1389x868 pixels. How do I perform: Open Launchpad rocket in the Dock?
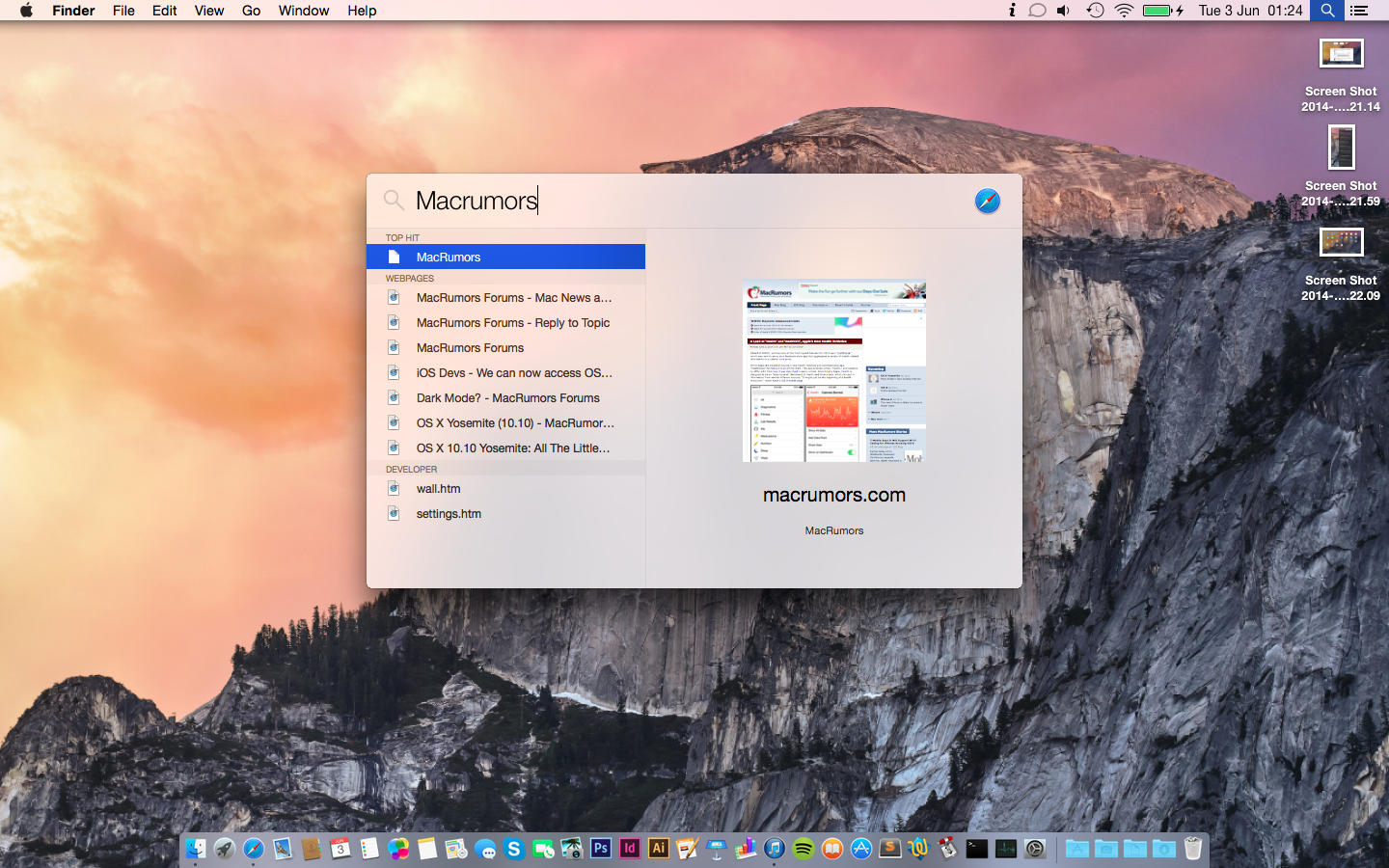pos(225,849)
